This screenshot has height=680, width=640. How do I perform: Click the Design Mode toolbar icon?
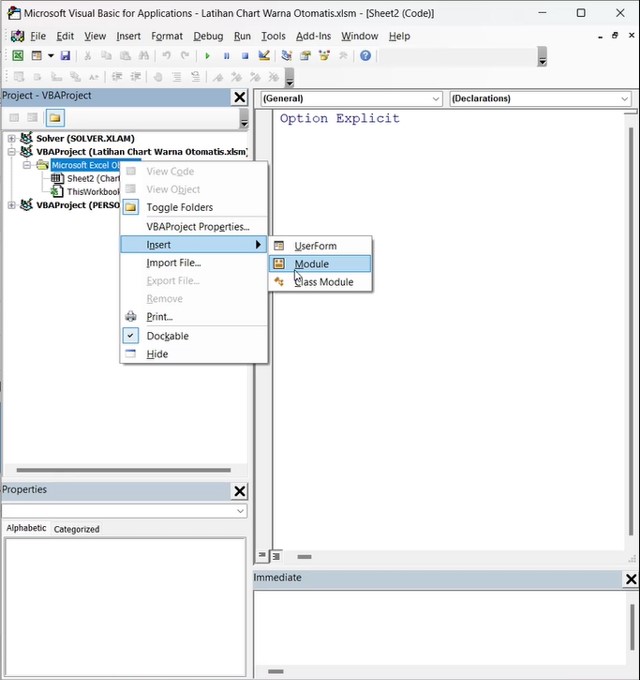click(264, 56)
